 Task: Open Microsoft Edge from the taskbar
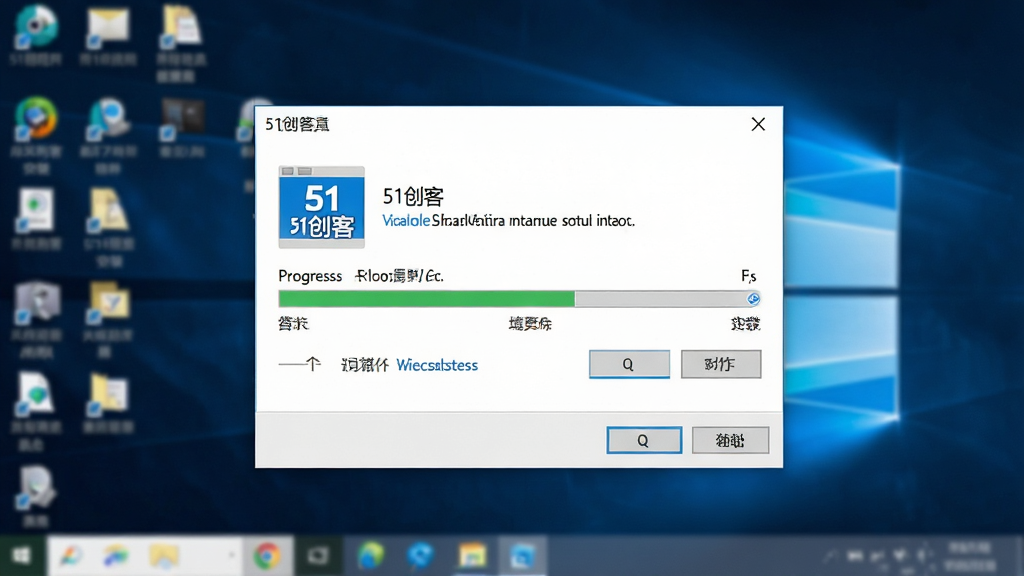(x=370, y=556)
